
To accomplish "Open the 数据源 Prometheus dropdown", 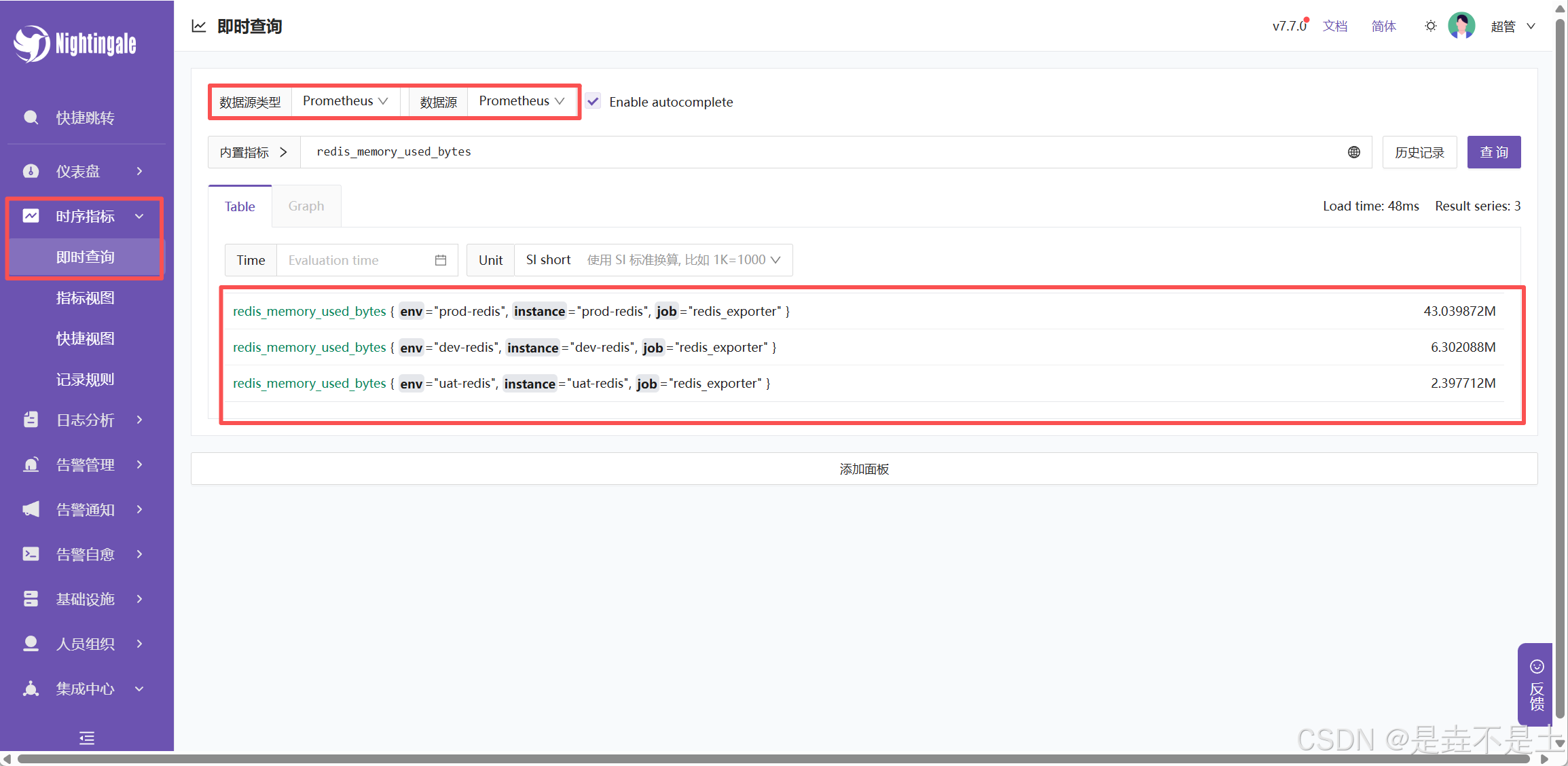I will pos(521,101).
